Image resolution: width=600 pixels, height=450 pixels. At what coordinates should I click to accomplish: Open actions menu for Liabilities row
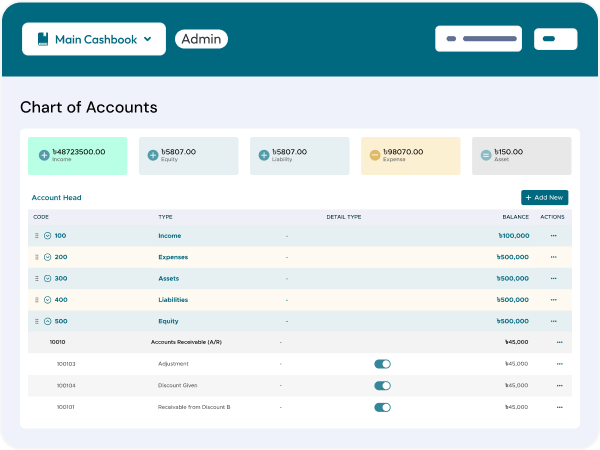click(553, 300)
